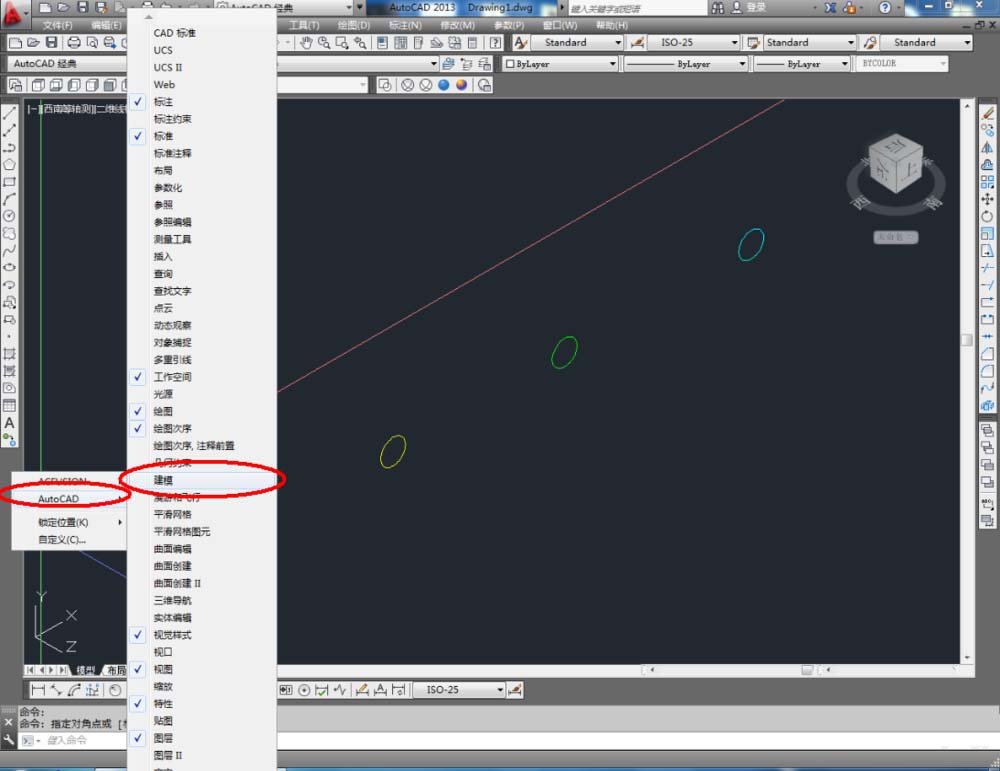Click the 2D Wireframe visual style icon
The width and height of the screenshot is (1000, 771).
385,85
